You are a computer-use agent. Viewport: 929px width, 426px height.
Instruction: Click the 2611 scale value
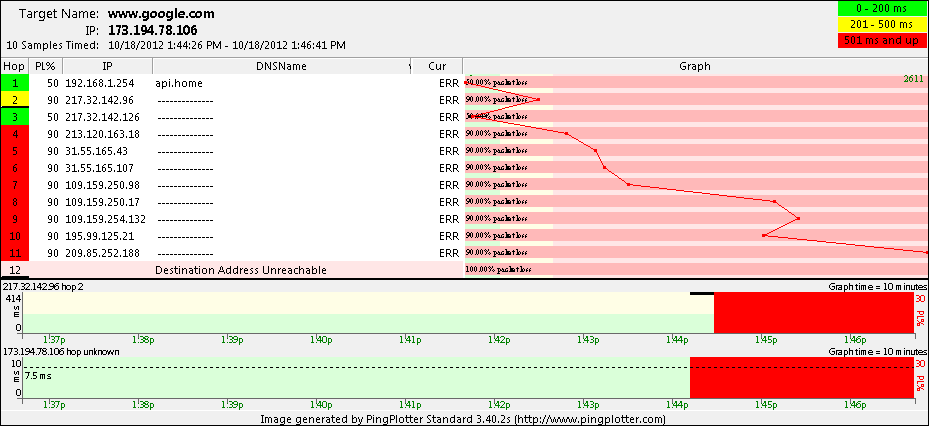(x=913, y=79)
